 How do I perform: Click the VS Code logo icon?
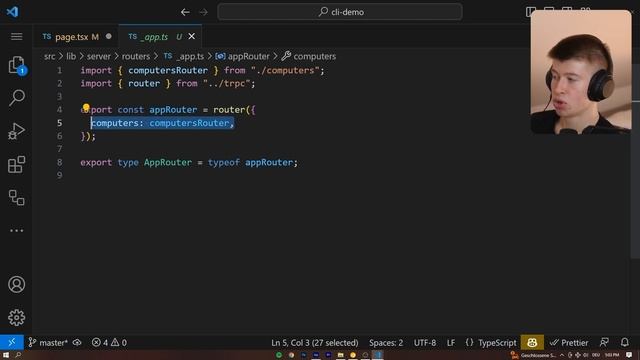click(x=13, y=11)
